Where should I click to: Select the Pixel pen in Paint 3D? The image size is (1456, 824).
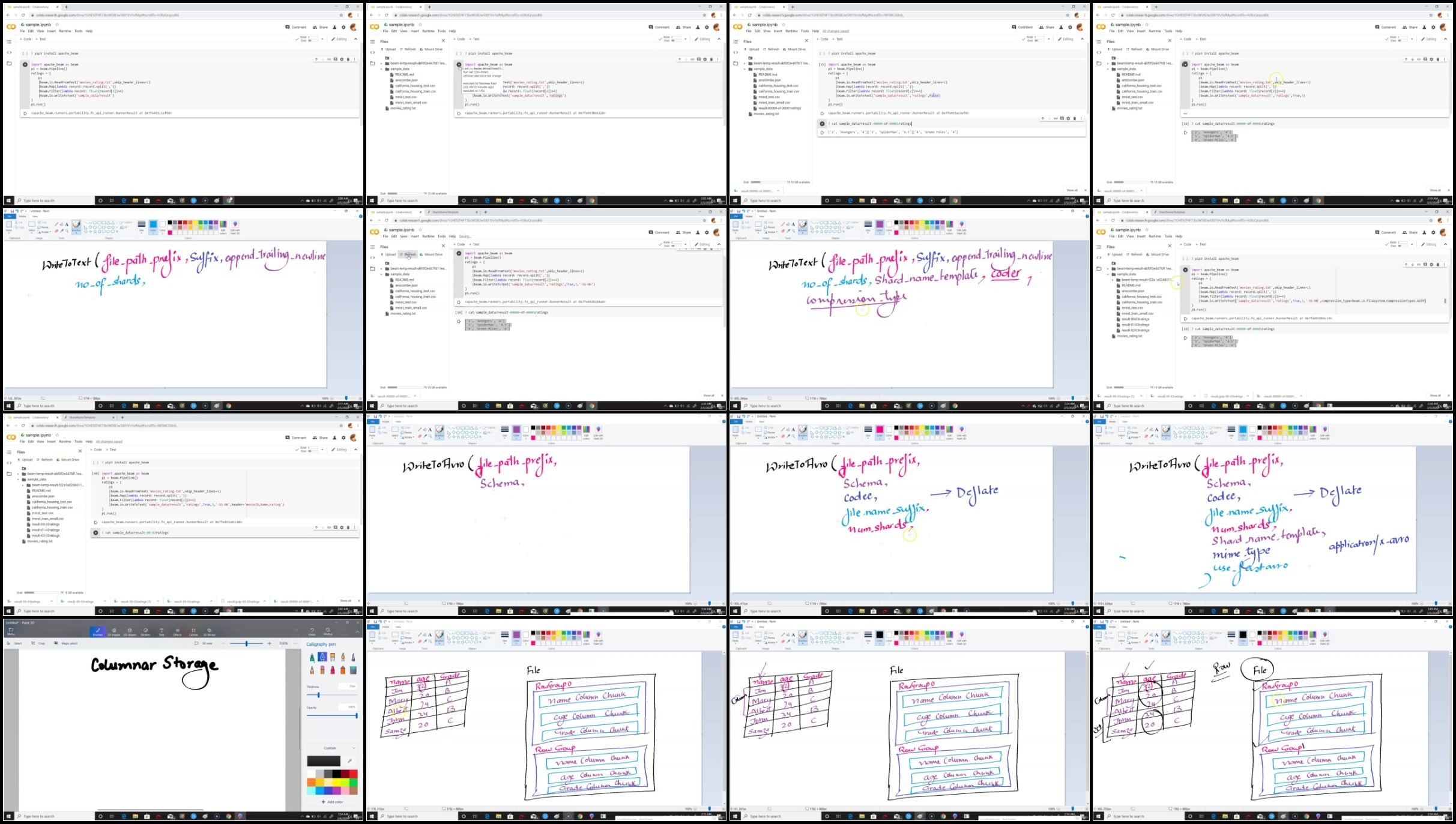(353, 657)
